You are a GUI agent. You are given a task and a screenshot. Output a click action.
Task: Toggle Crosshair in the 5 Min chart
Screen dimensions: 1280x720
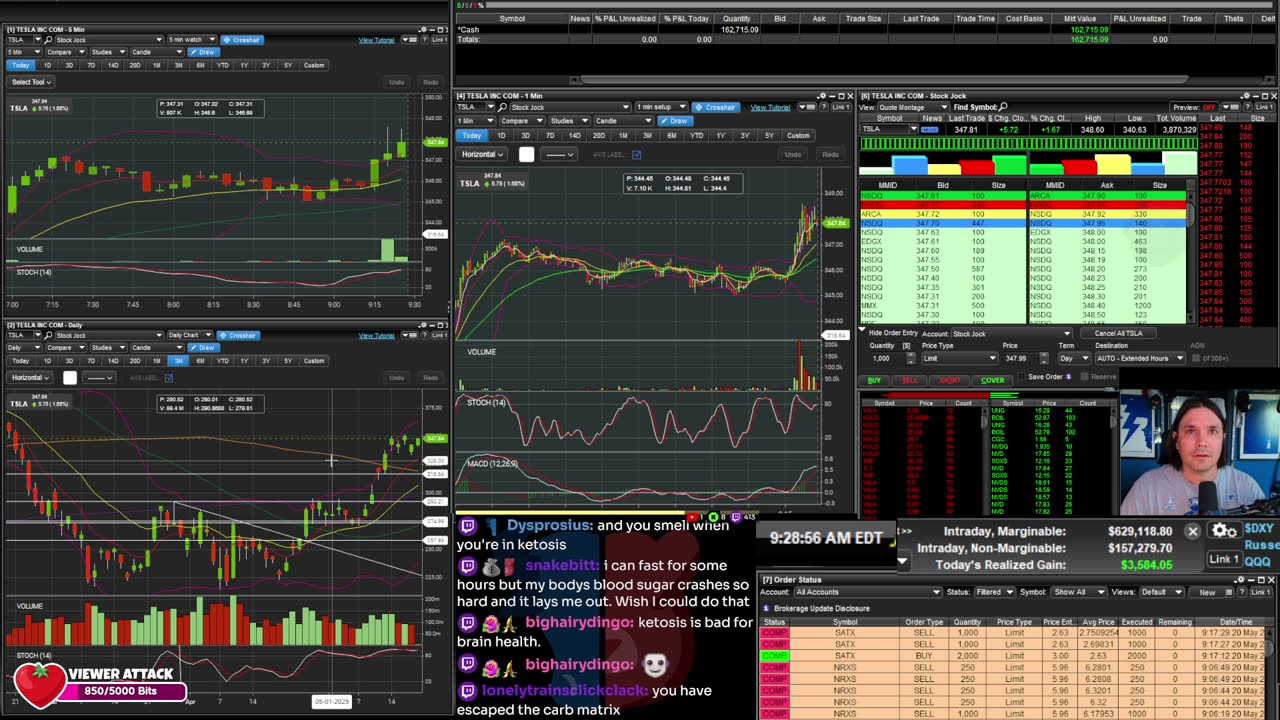tap(242, 40)
